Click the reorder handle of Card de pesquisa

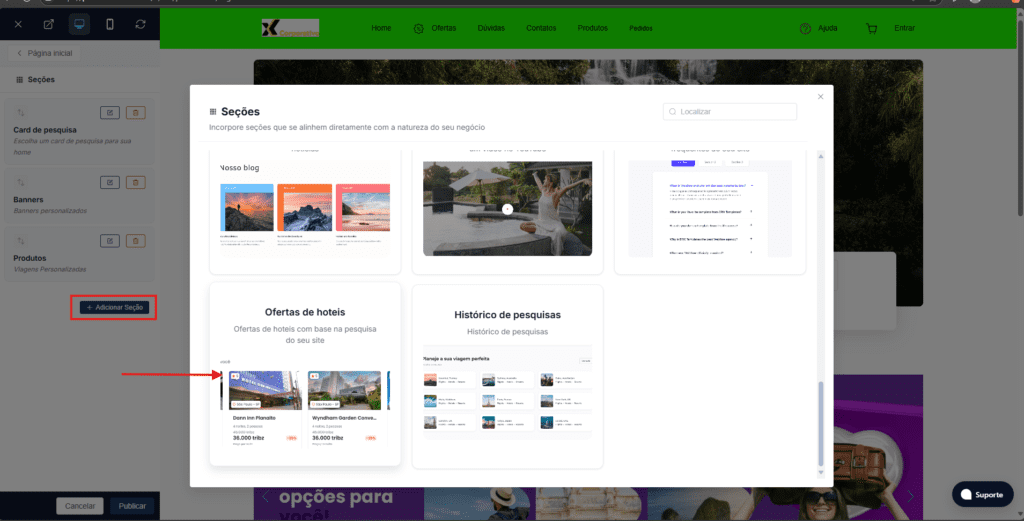[20, 112]
